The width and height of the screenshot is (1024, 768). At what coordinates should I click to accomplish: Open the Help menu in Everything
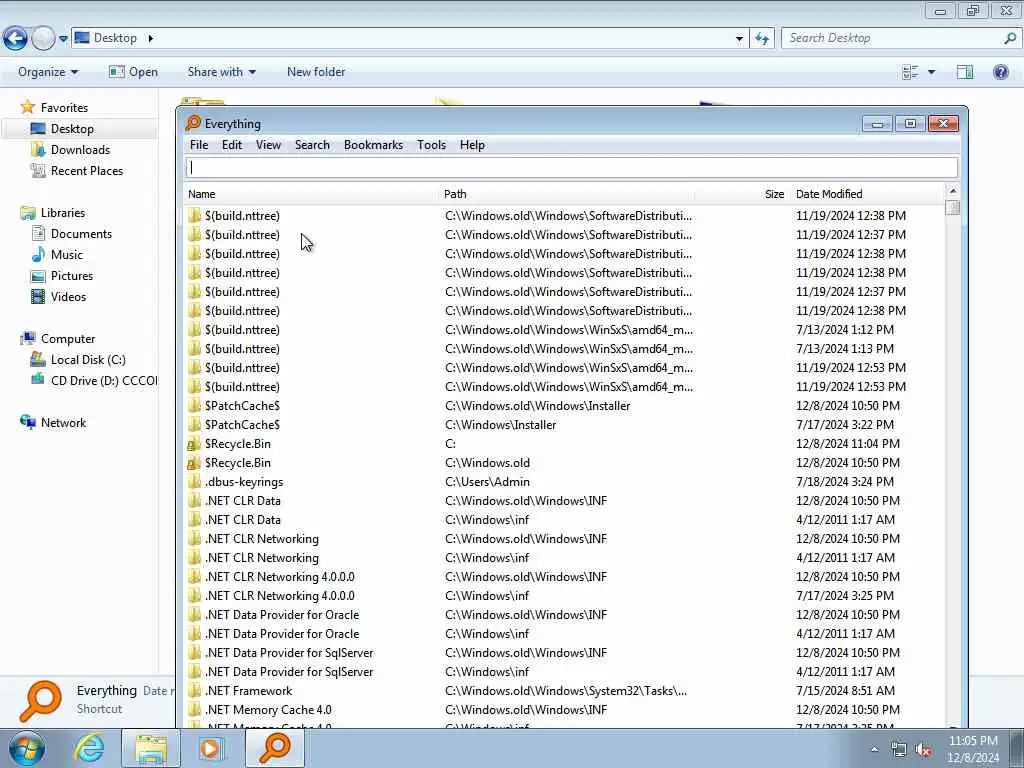472,145
